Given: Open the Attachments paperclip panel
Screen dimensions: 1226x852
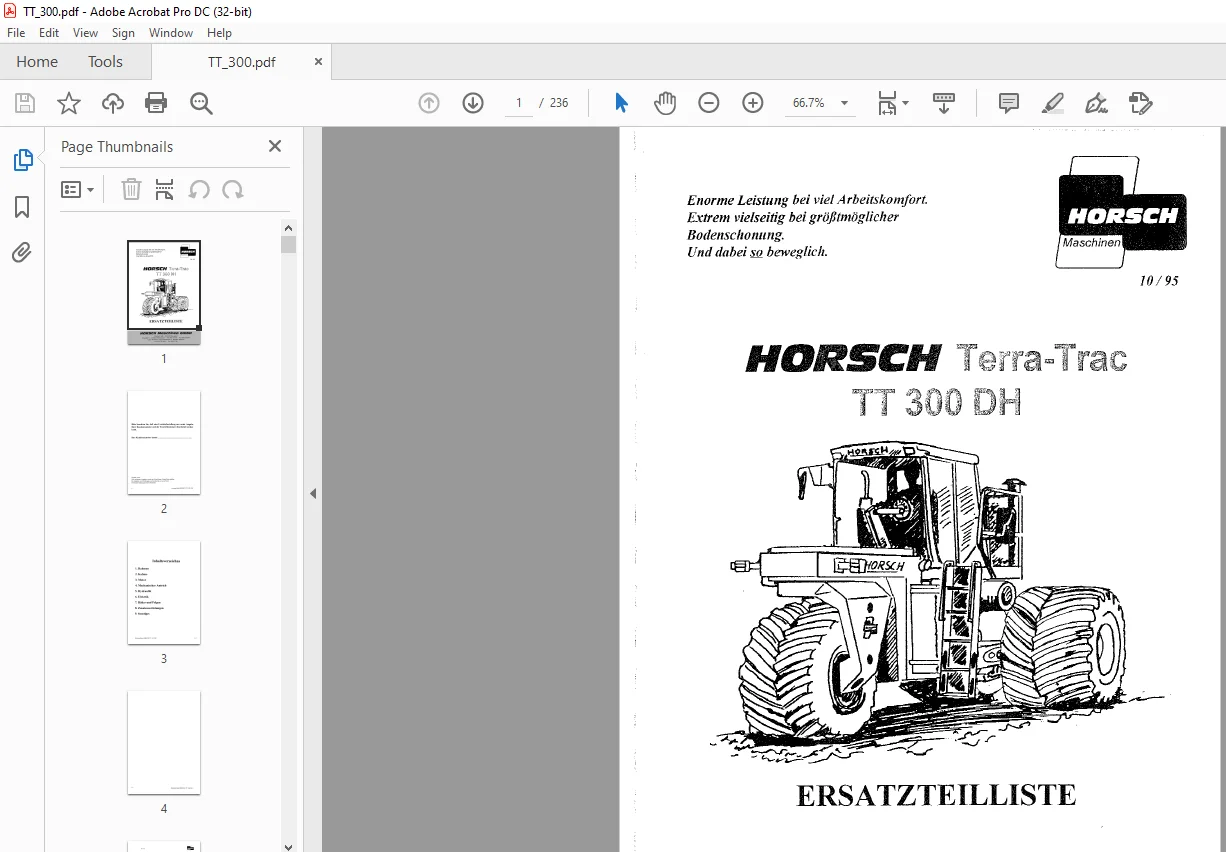Looking at the screenshot, I should pos(22,253).
